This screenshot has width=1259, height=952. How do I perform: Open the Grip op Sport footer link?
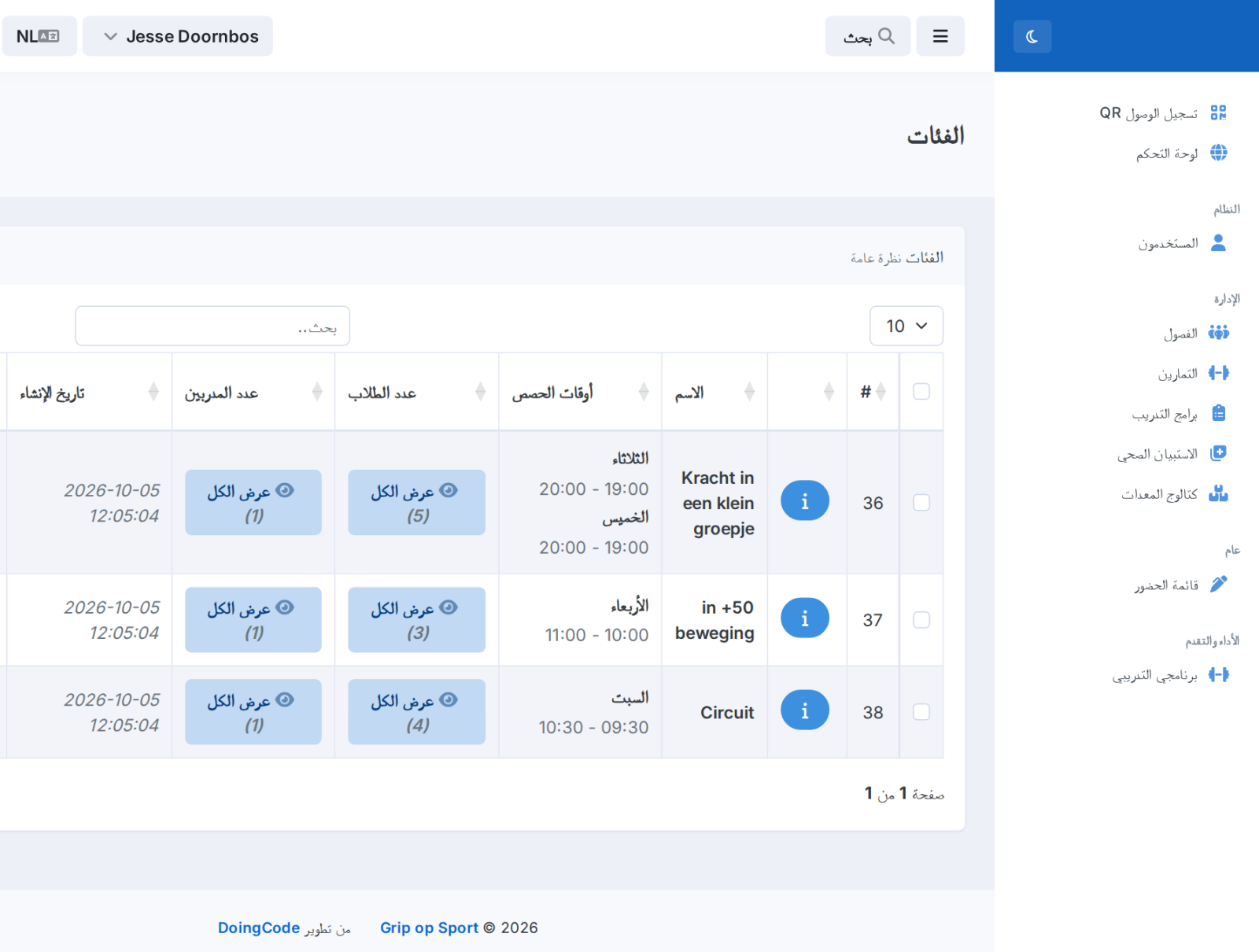[x=429, y=928]
